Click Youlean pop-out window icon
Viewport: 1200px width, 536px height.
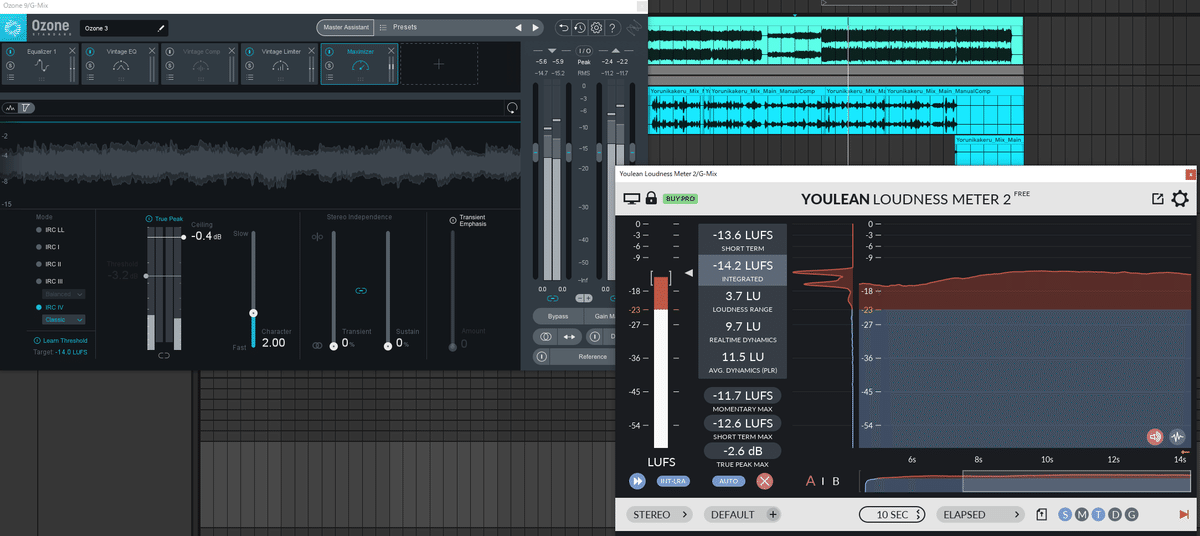coord(1157,198)
